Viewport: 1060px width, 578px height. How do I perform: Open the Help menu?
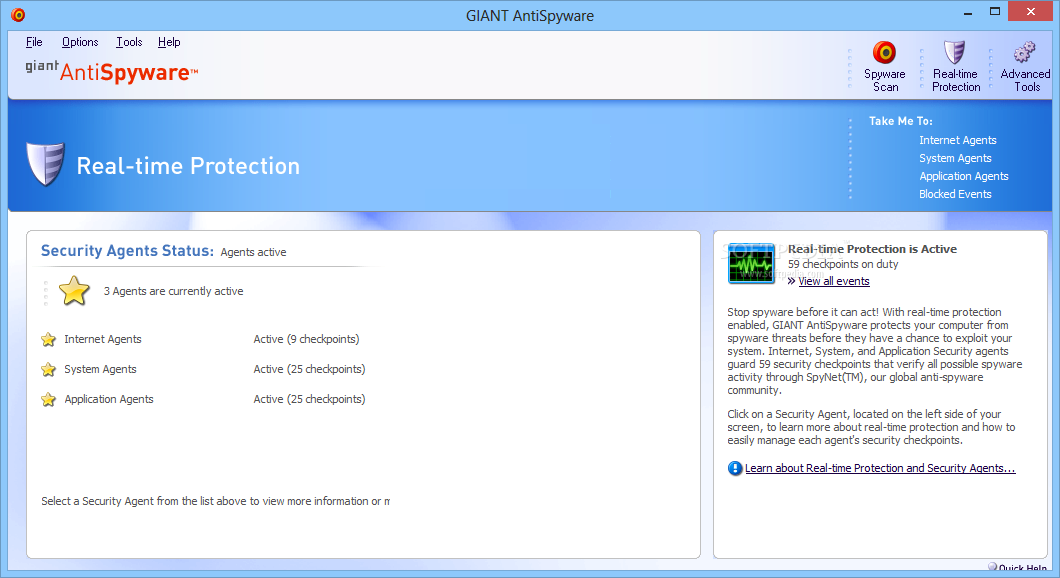click(x=169, y=42)
